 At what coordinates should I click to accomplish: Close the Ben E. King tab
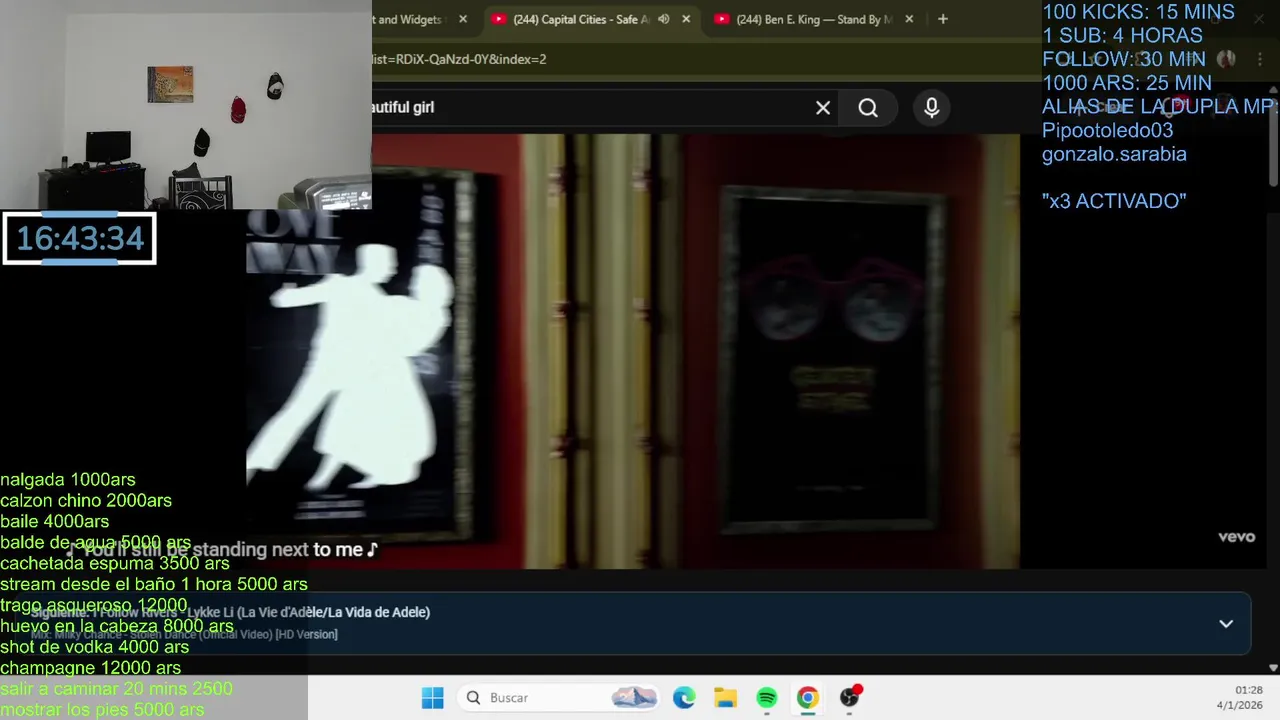pos(909,19)
